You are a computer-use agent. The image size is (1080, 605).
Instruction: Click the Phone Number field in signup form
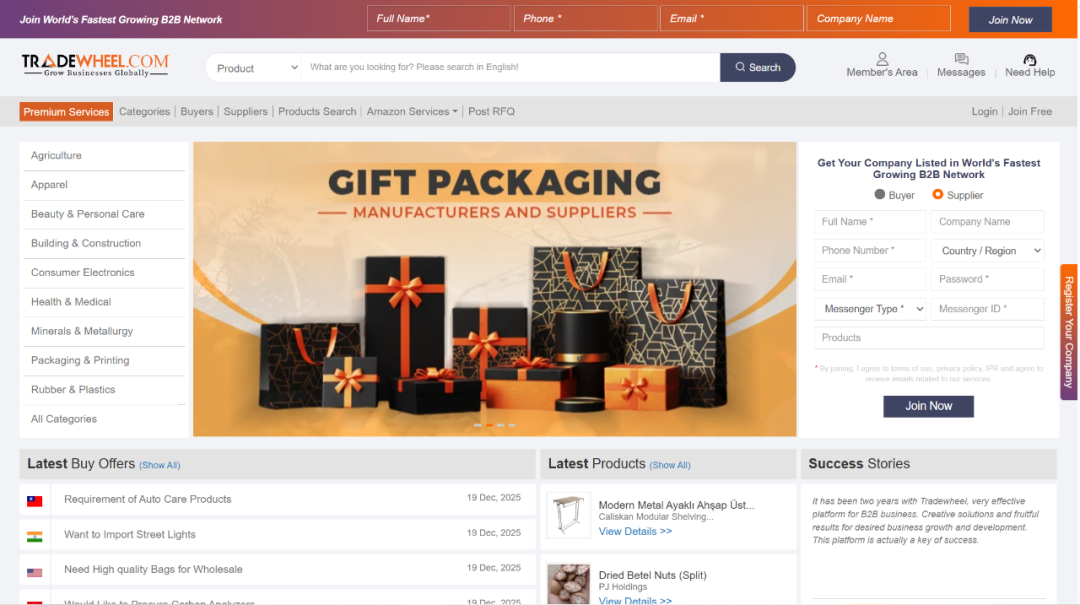pos(870,251)
